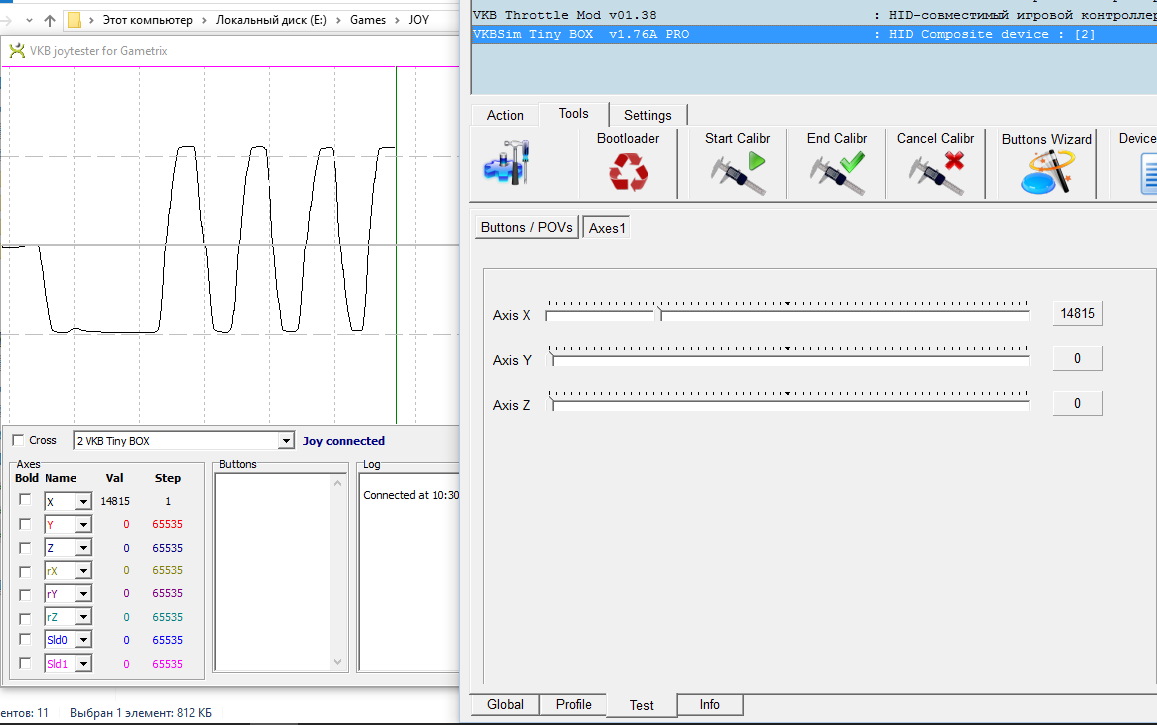Go up one folder in Explorer
1157x725 pixels.
point(49,20)
